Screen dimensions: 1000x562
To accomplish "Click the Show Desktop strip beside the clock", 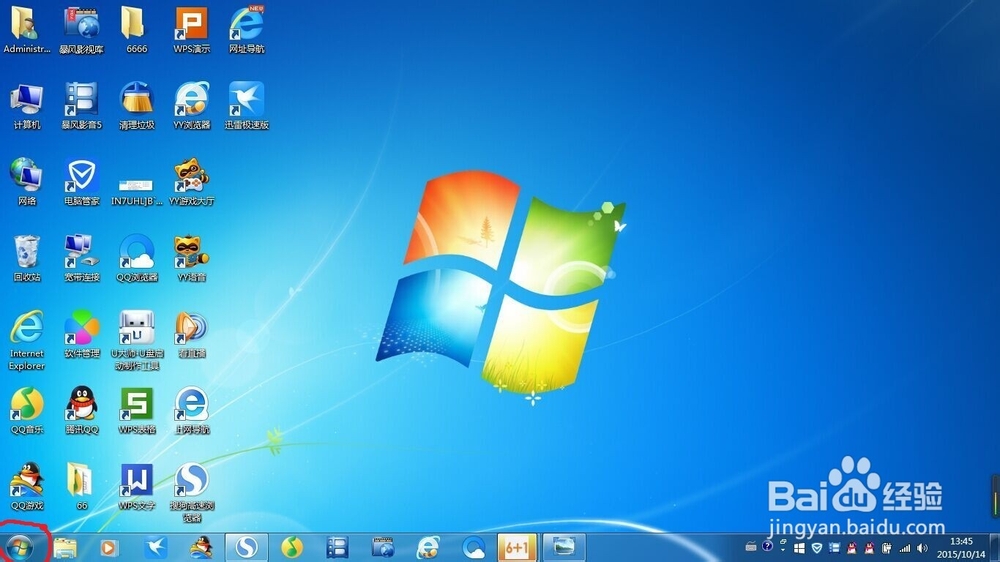I will tap(994, 548).
